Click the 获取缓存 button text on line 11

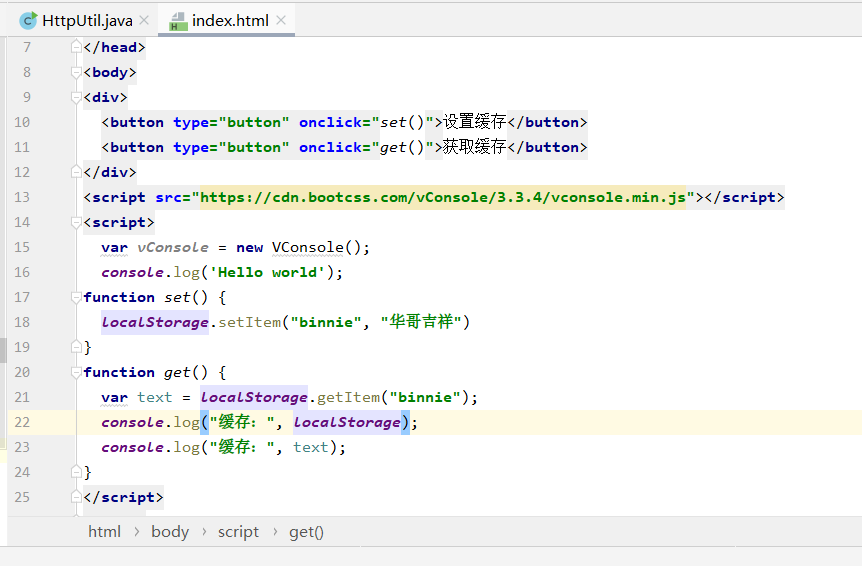tap(474, 147)
